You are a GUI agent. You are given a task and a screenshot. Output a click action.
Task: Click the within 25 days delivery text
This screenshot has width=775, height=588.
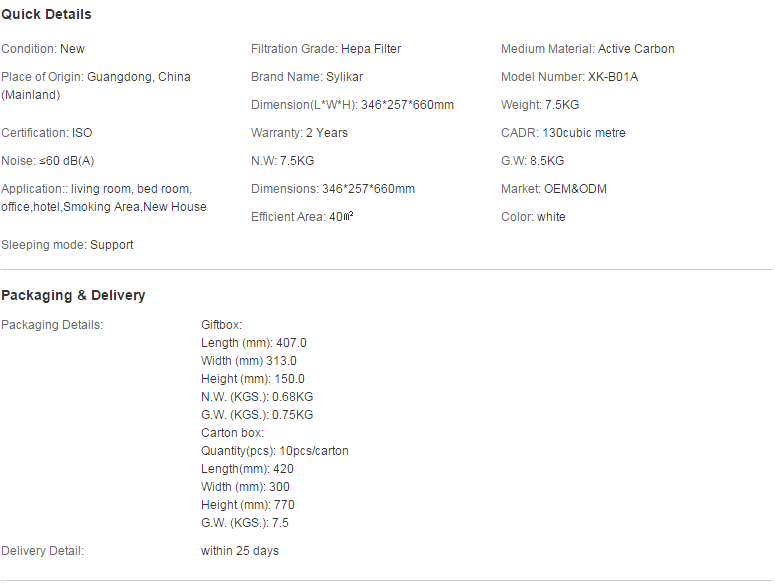[240, 551]
